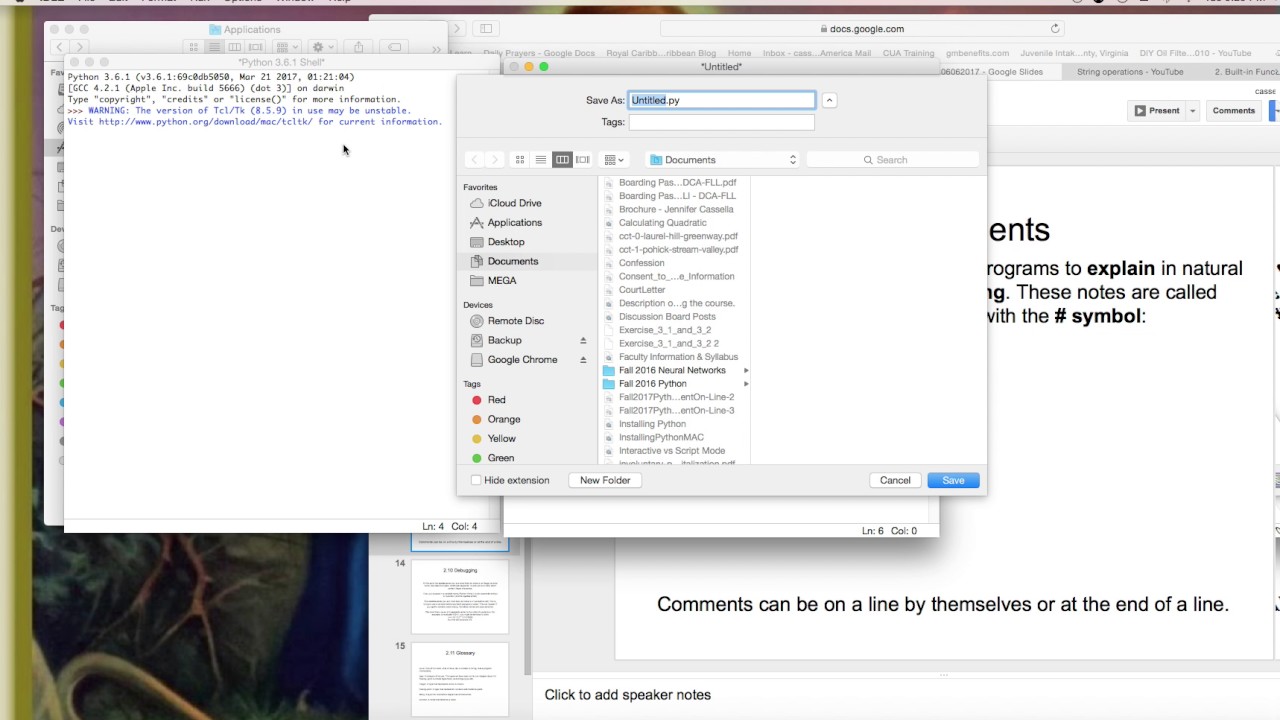Select slide 14 thumbnail in Slides
Viewport: 1280px width, 720px height.
click(x=460, y=597)
